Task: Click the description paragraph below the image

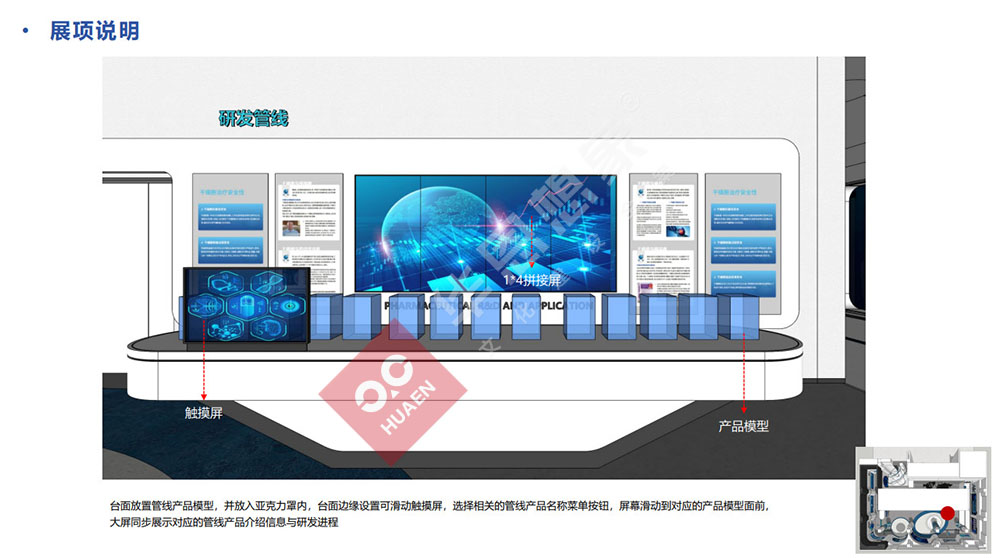Action: click(x=440, y=514)
